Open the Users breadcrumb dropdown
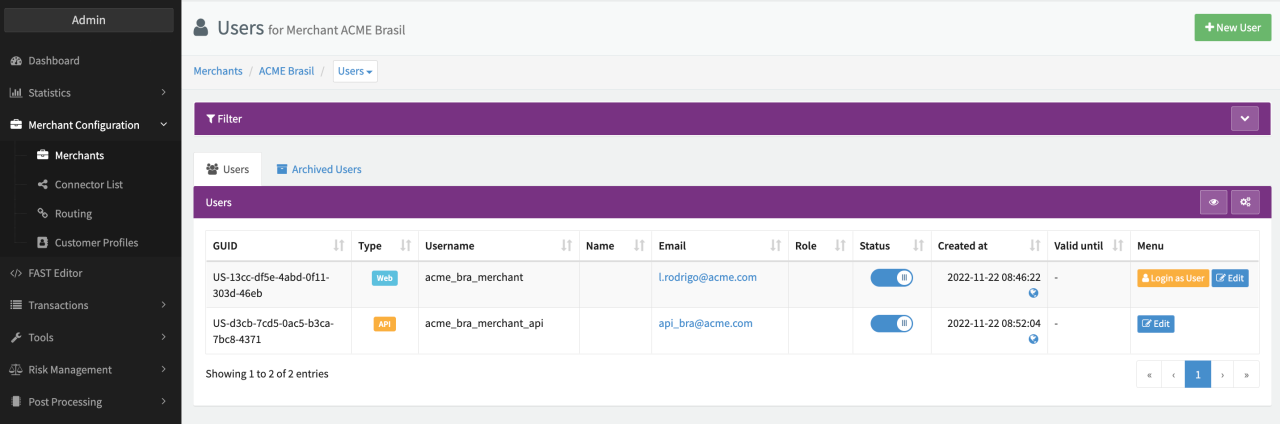 tap(355, 72)
